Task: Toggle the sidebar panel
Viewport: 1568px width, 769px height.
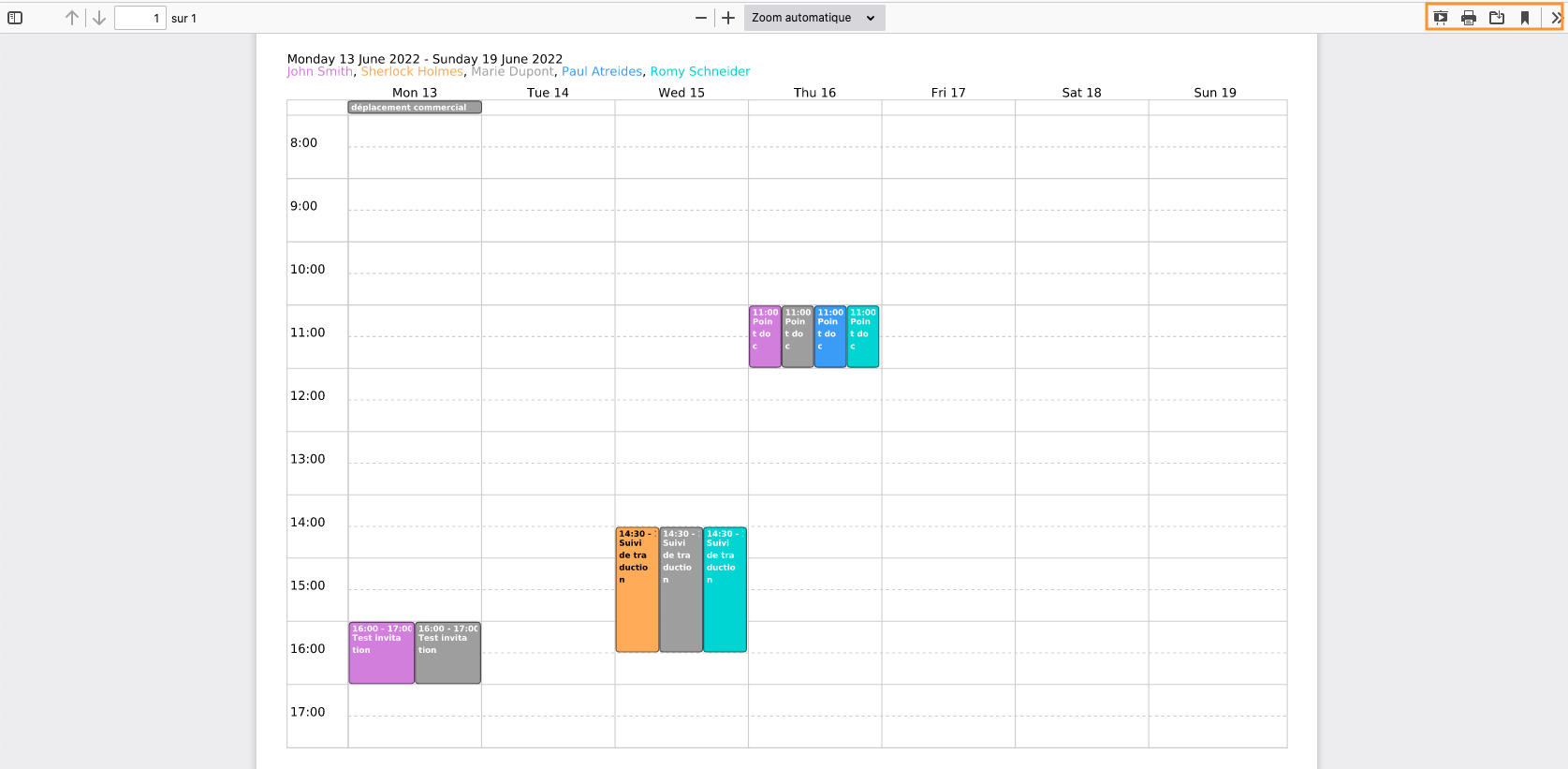Action: 15,18
